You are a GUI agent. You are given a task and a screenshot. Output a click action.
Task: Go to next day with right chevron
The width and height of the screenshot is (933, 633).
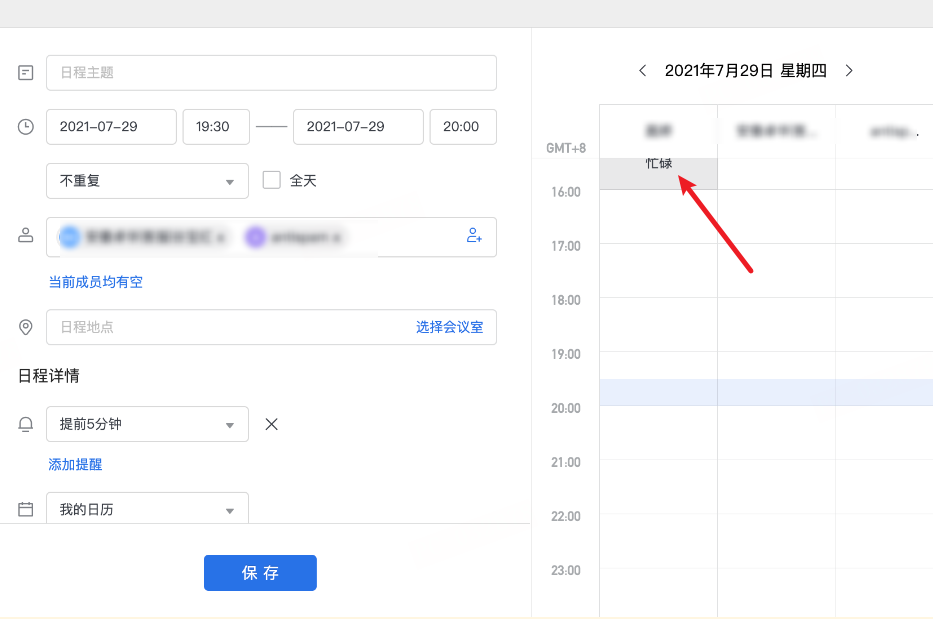tap(849, 71)
